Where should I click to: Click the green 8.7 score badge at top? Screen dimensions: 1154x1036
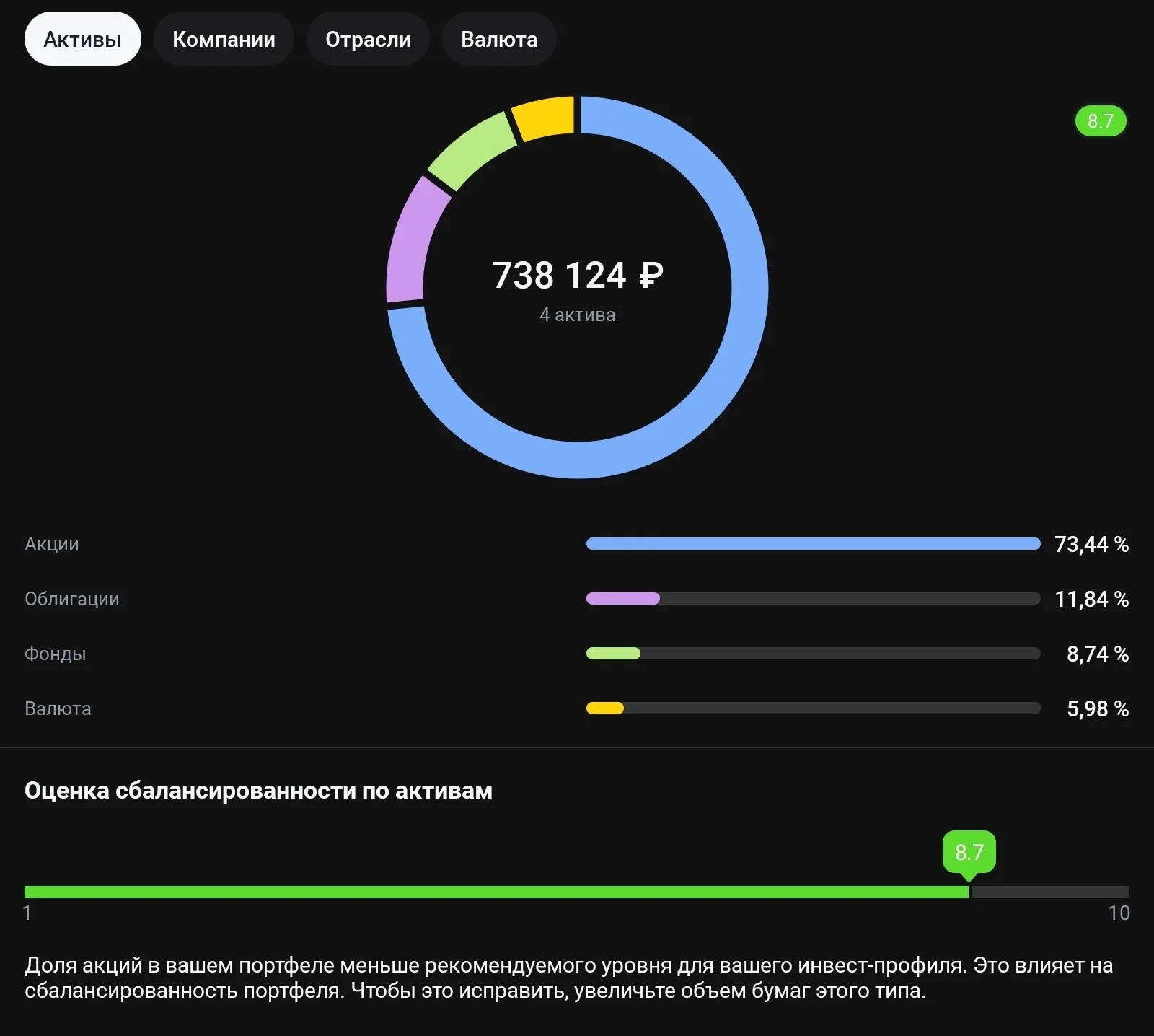[1101, 120]
